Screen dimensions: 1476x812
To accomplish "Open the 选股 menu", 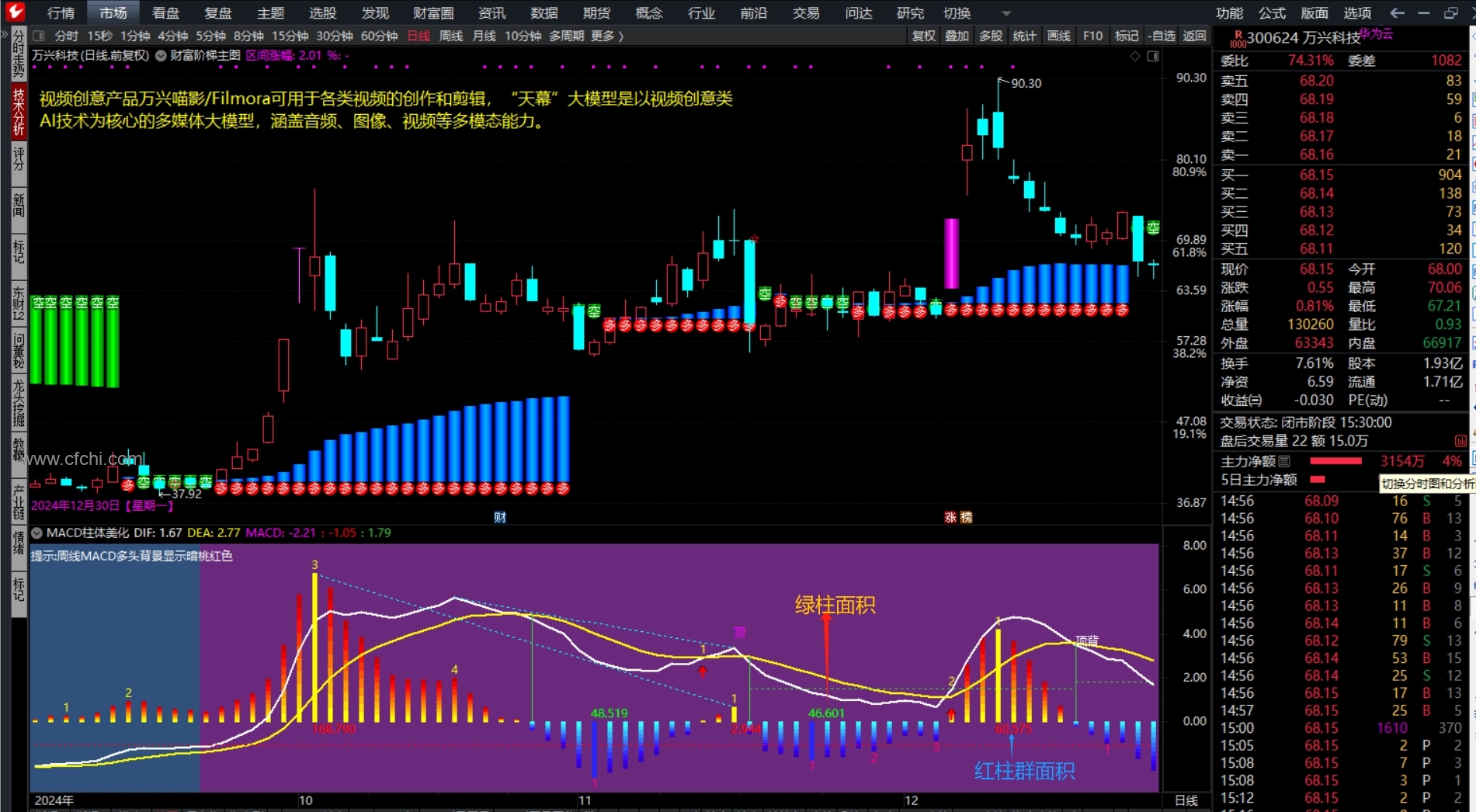I will 322,12.
